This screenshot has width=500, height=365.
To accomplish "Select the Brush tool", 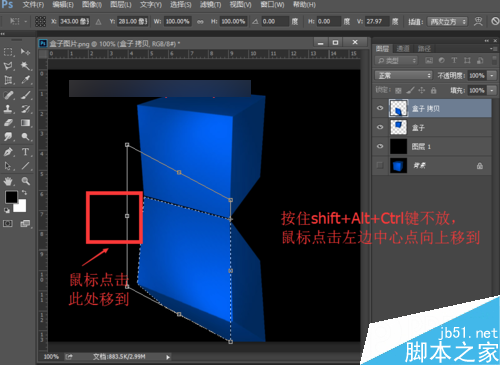I will (25, 95).
